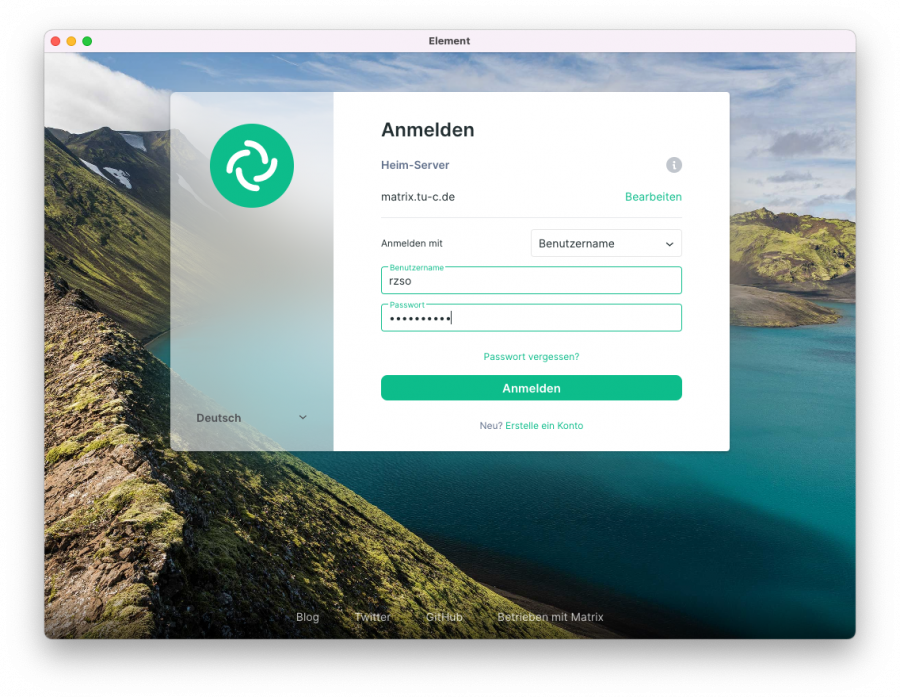Expand the Deutsch language selector
The width and height of the screenshot is (900, 697).
251,418
